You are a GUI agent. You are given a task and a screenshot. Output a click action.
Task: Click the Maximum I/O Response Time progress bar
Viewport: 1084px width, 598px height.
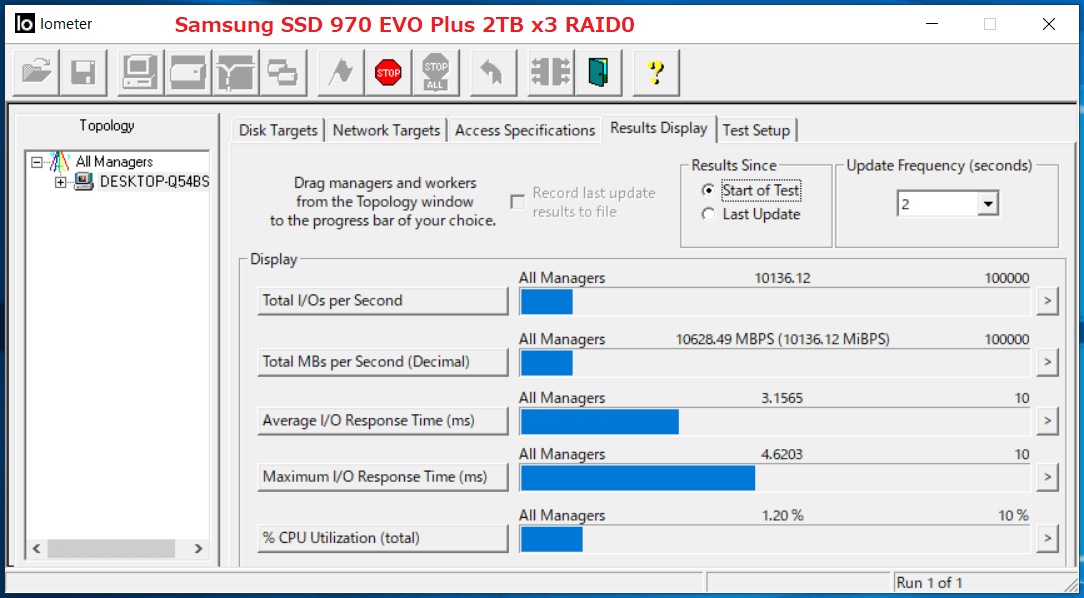[x=775, y=478]
